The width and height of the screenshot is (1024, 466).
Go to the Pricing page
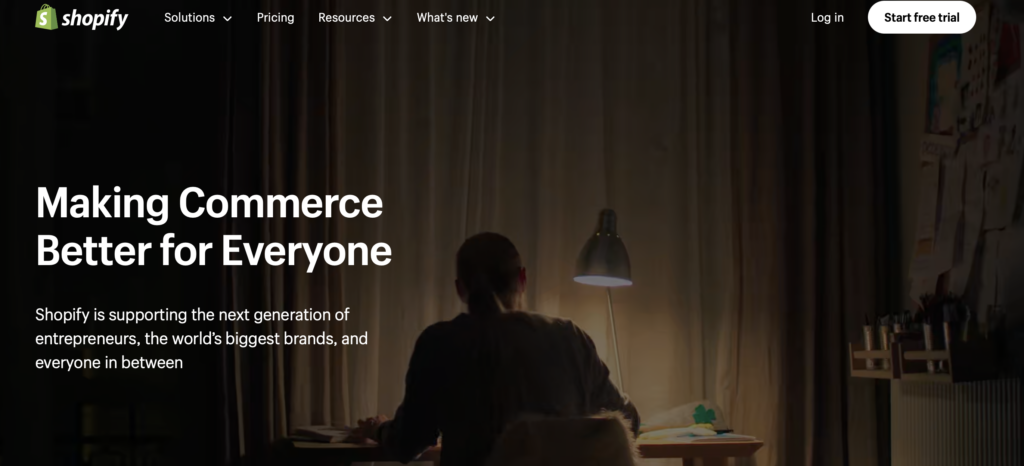click(x=275, y=18)
